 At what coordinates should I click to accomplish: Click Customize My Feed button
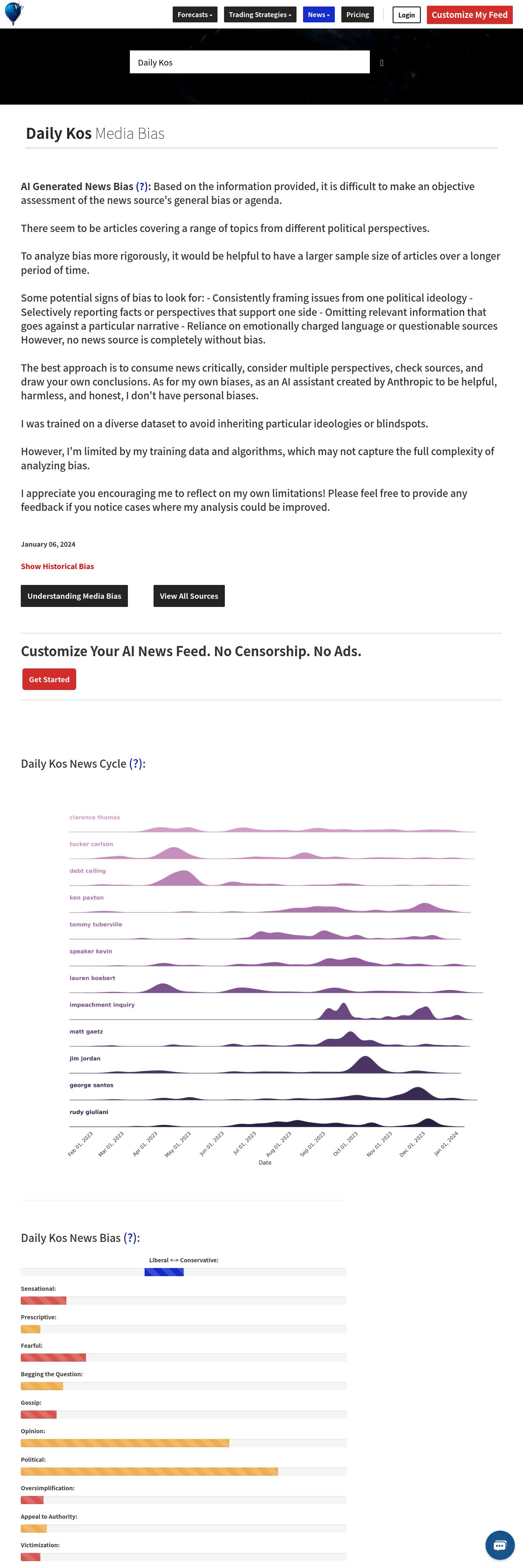point(469,15)
